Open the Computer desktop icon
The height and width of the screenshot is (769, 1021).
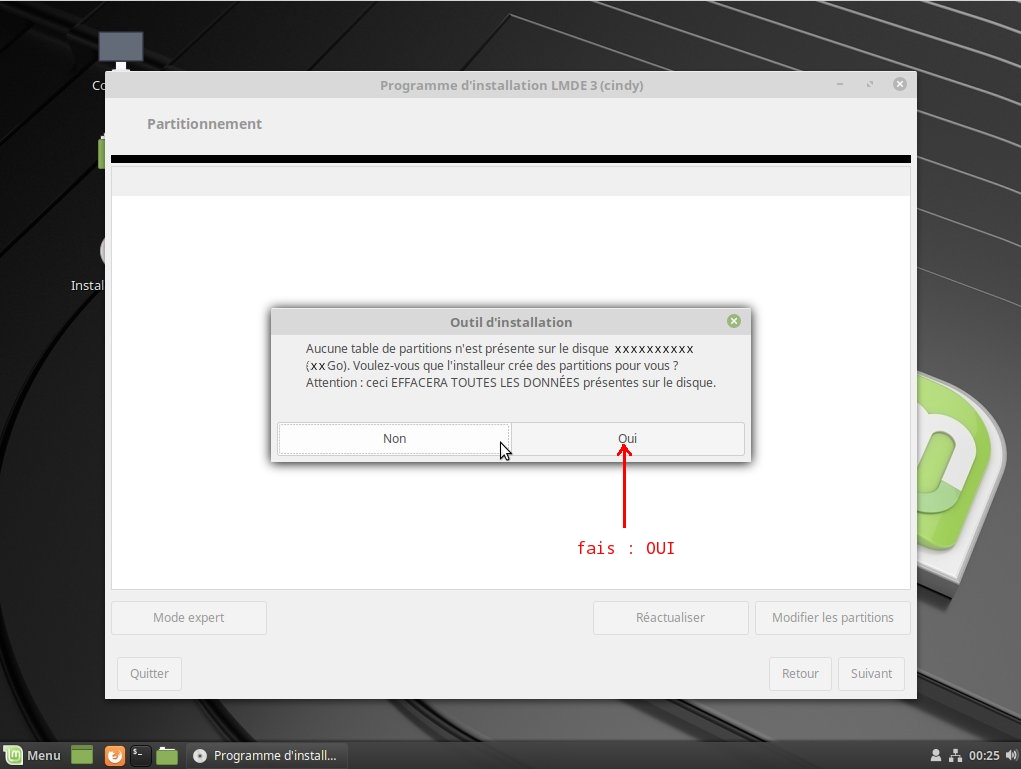point(120,52)
